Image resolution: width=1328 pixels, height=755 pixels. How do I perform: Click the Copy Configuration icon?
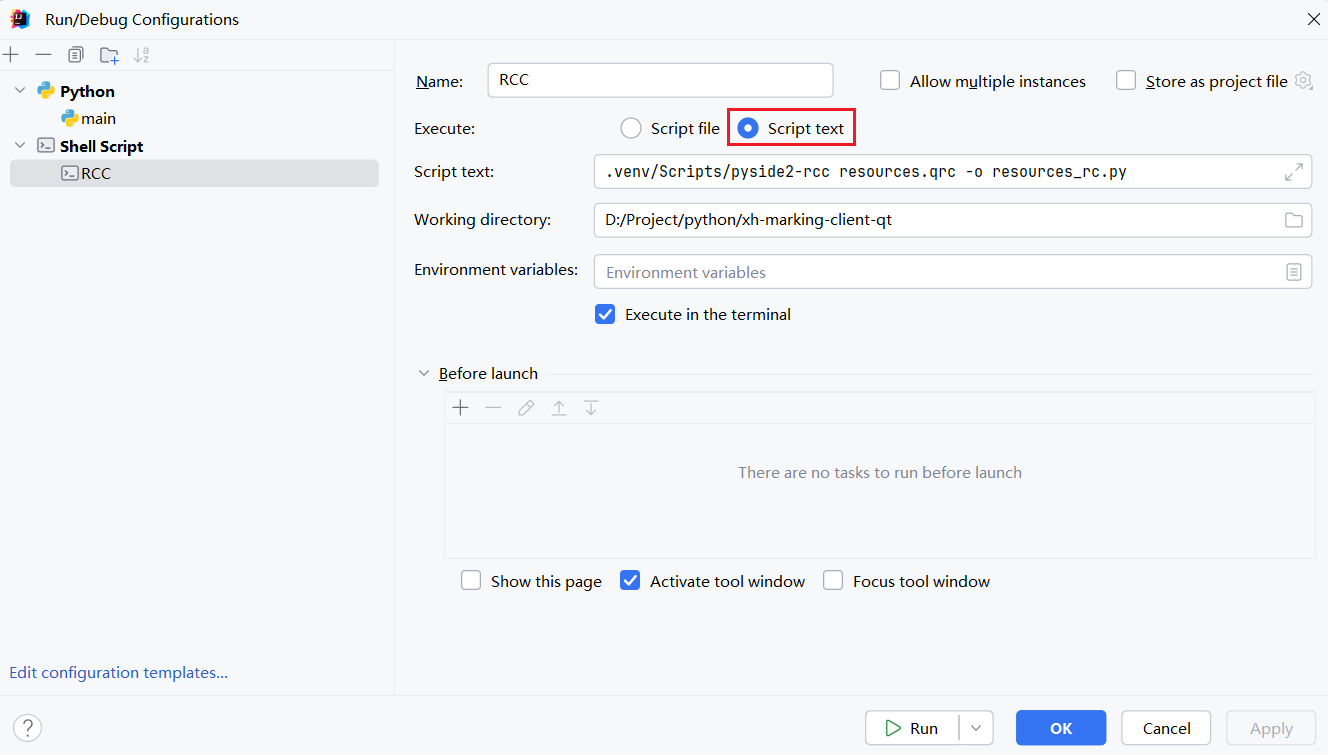tap(76, 55)
